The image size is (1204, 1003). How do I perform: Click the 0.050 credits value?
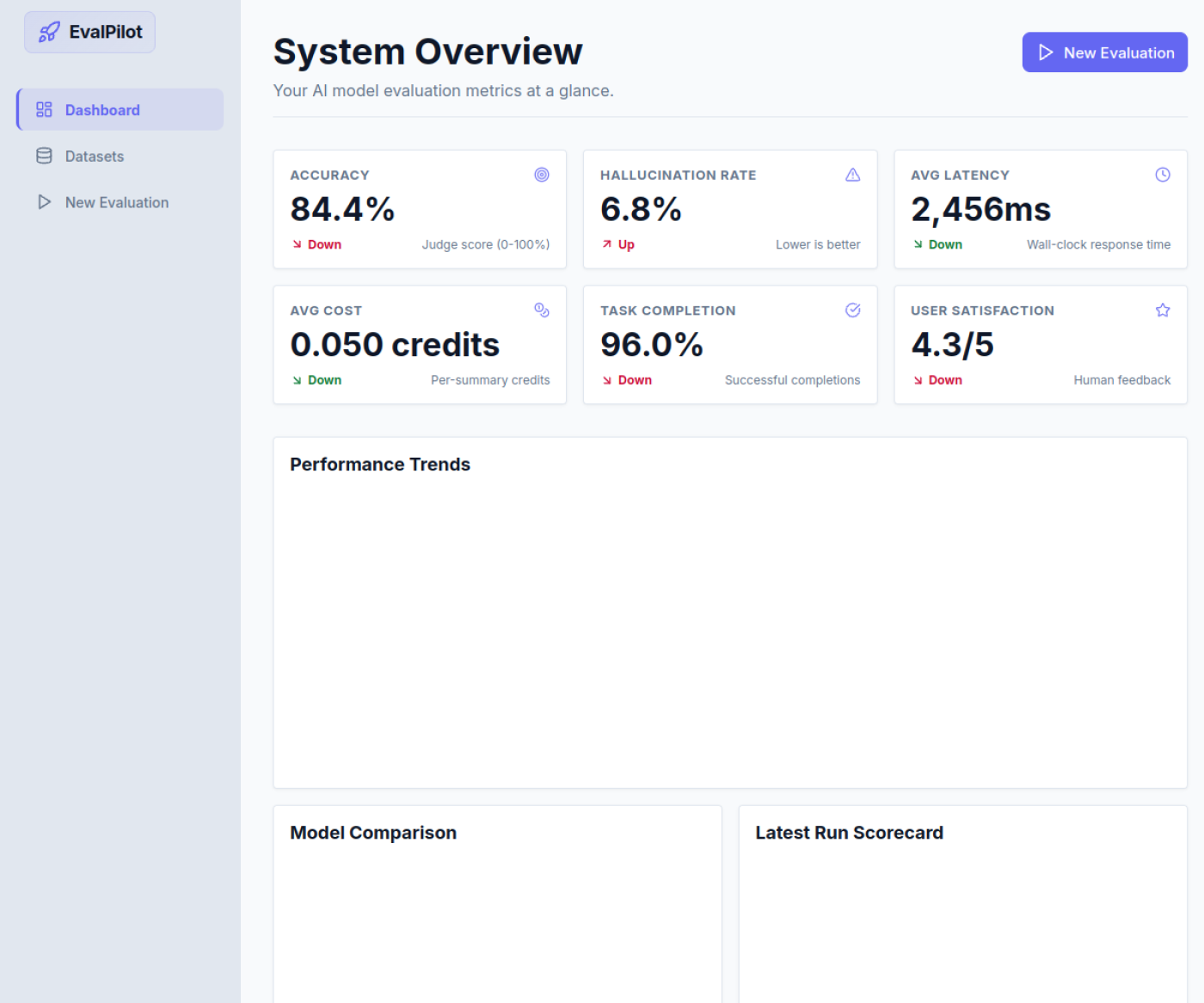click(395, 345)
